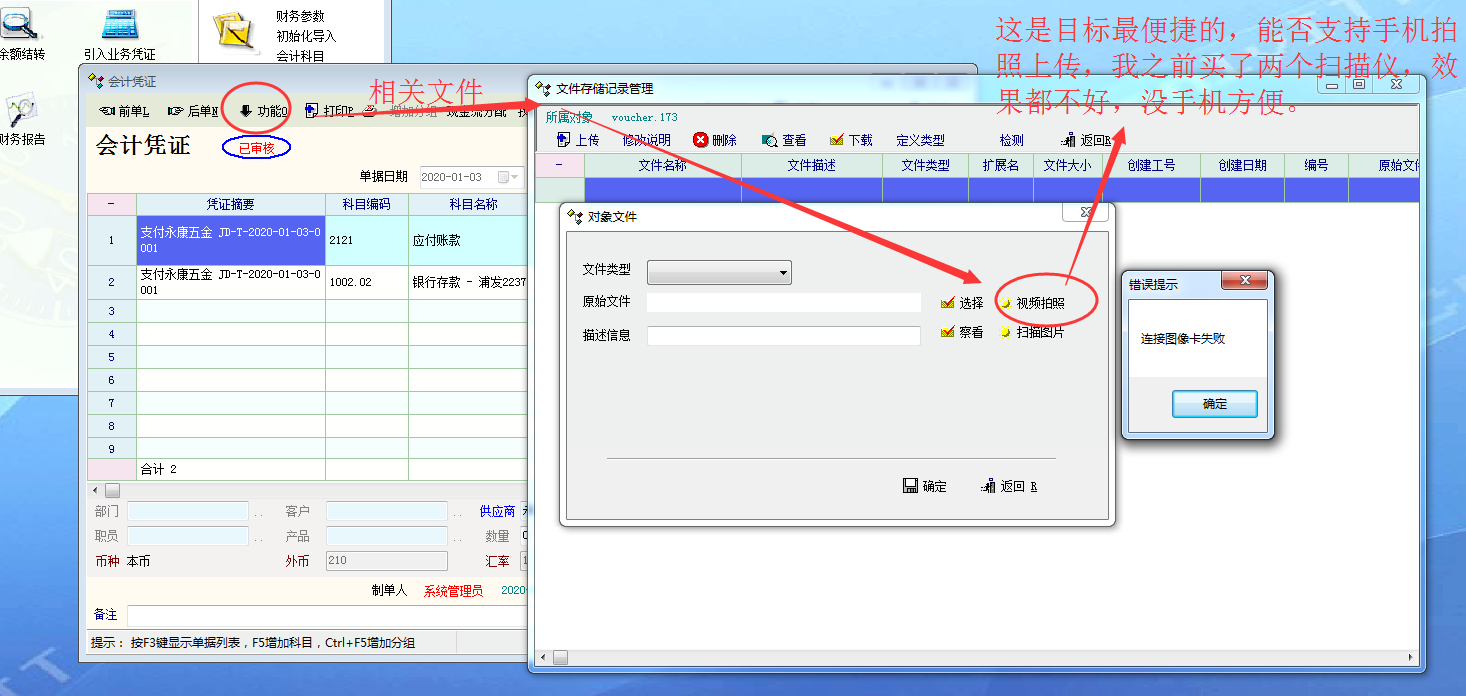1466x696 pixels.
Task: Expand the 文件类型 dropdown
Action: click(784, 272)
